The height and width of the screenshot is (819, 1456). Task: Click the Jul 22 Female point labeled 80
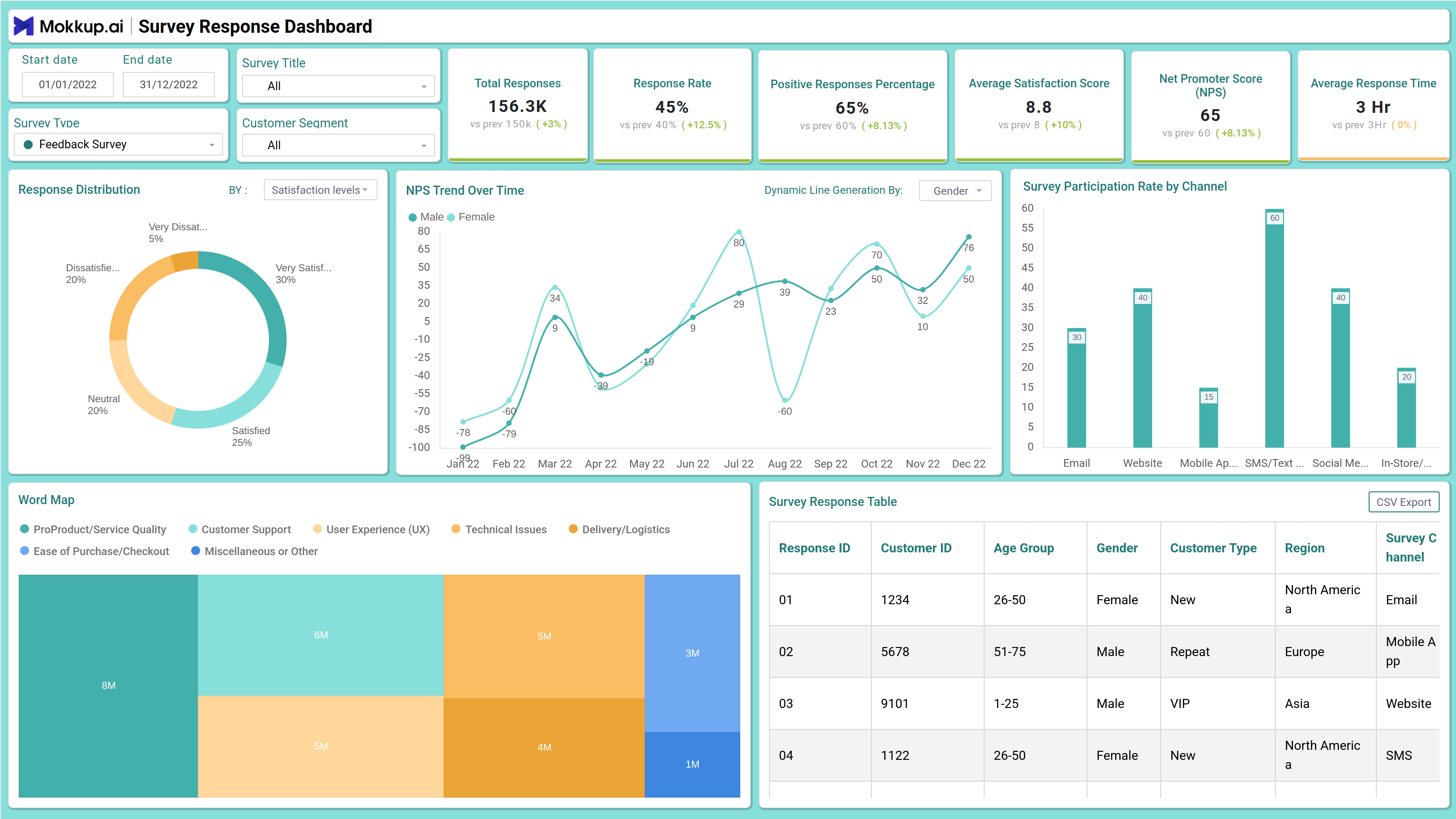[739, 232]
